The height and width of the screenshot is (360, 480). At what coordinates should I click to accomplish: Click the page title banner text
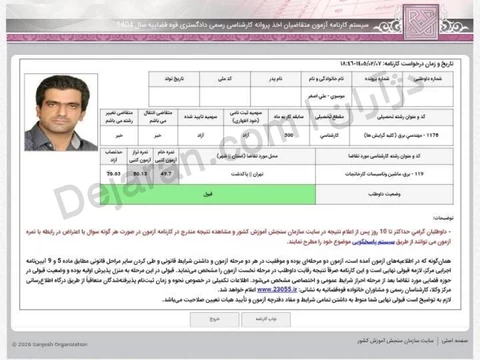(x=243, y=26)
